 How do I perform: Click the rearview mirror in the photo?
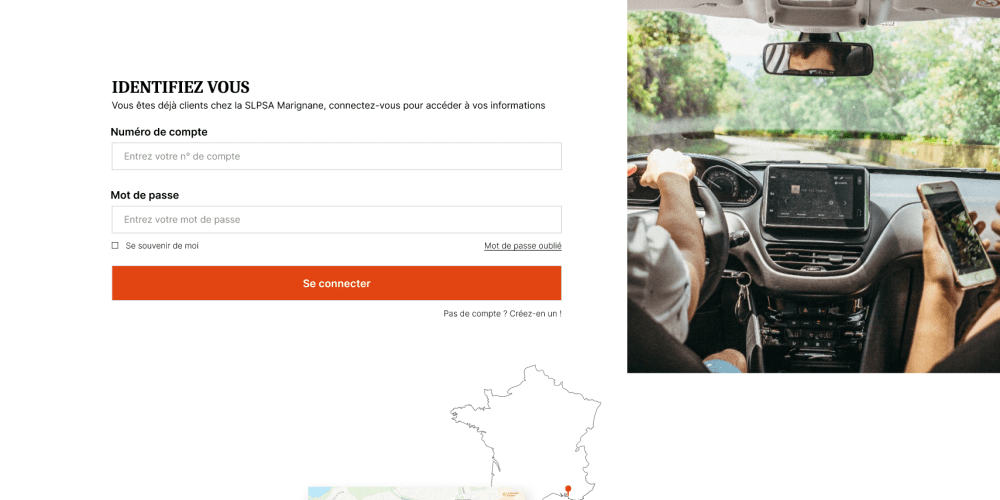coord(818,59)
